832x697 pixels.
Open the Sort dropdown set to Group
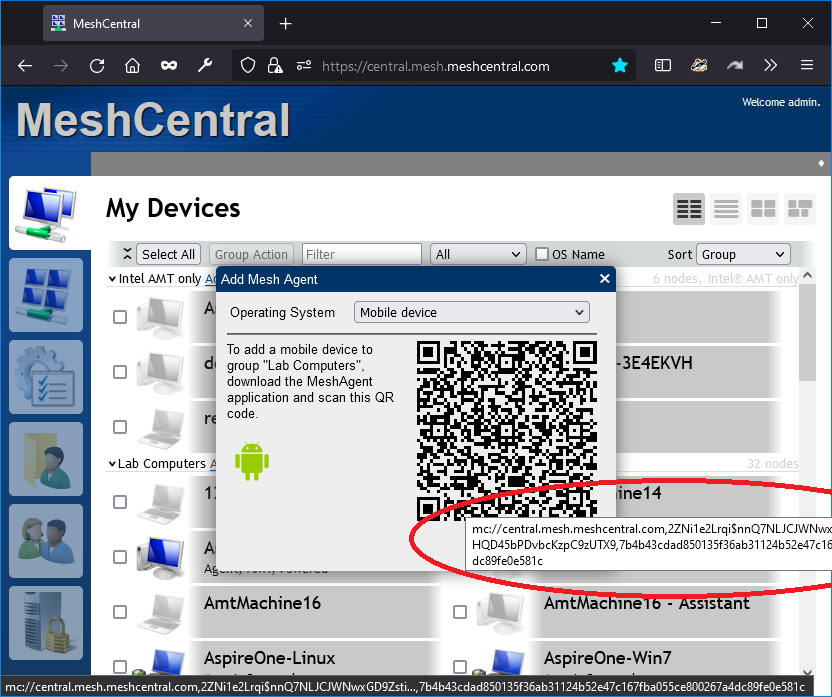(x=743, y=254)
